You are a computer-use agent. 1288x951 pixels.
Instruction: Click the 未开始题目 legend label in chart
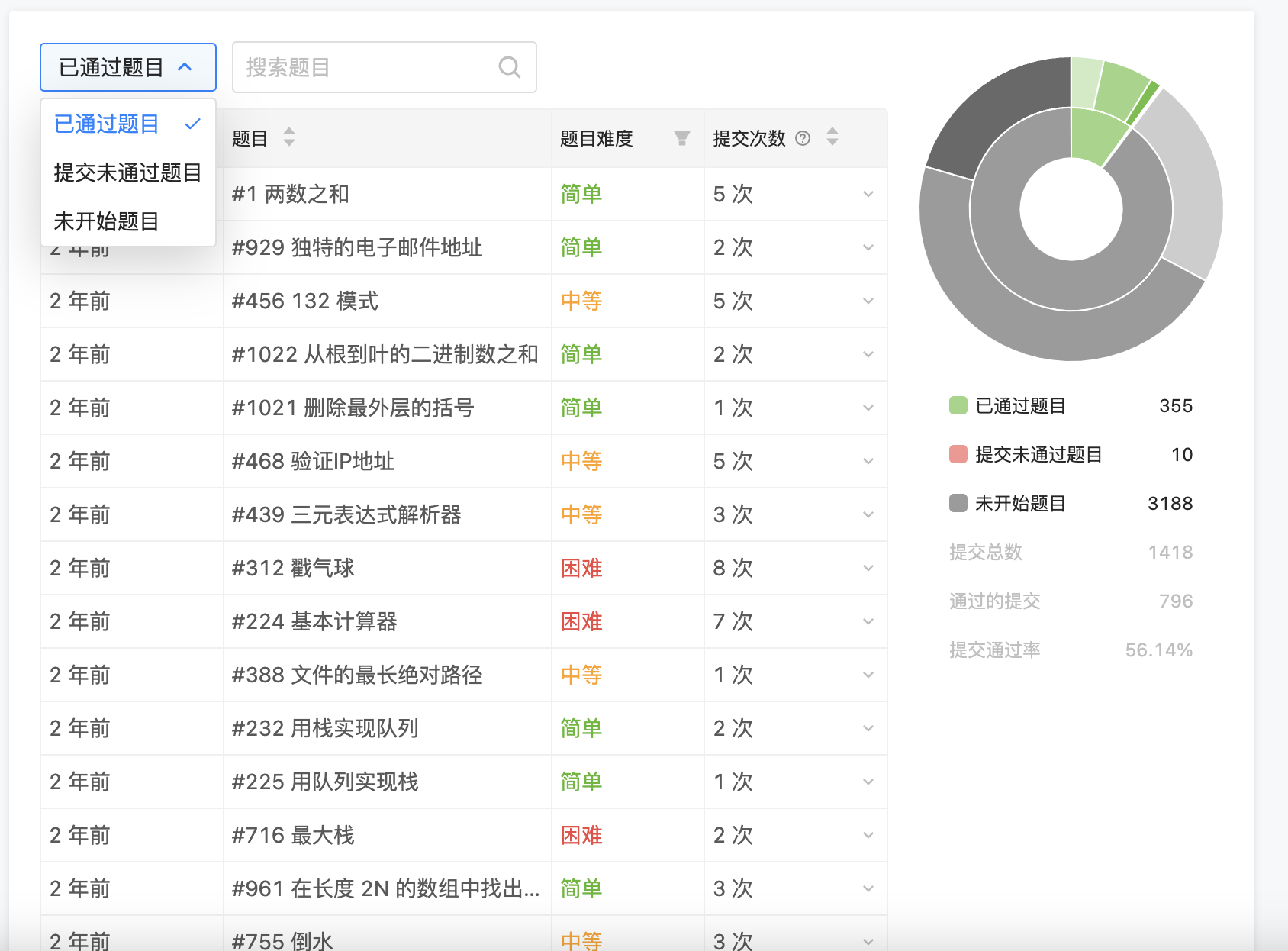click(x=1020, y=503)
